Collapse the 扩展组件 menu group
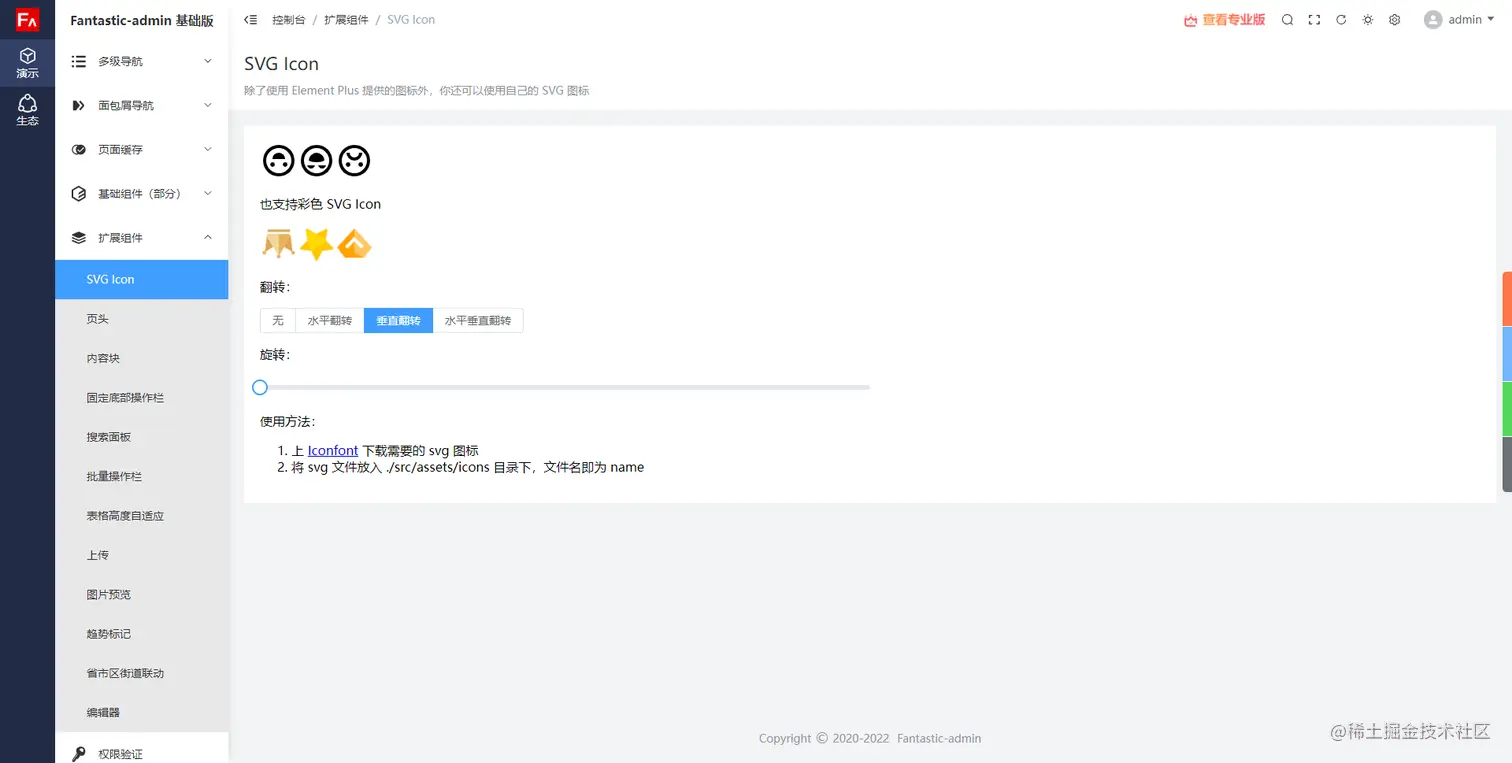1512x763 pixels. (142, 238)
